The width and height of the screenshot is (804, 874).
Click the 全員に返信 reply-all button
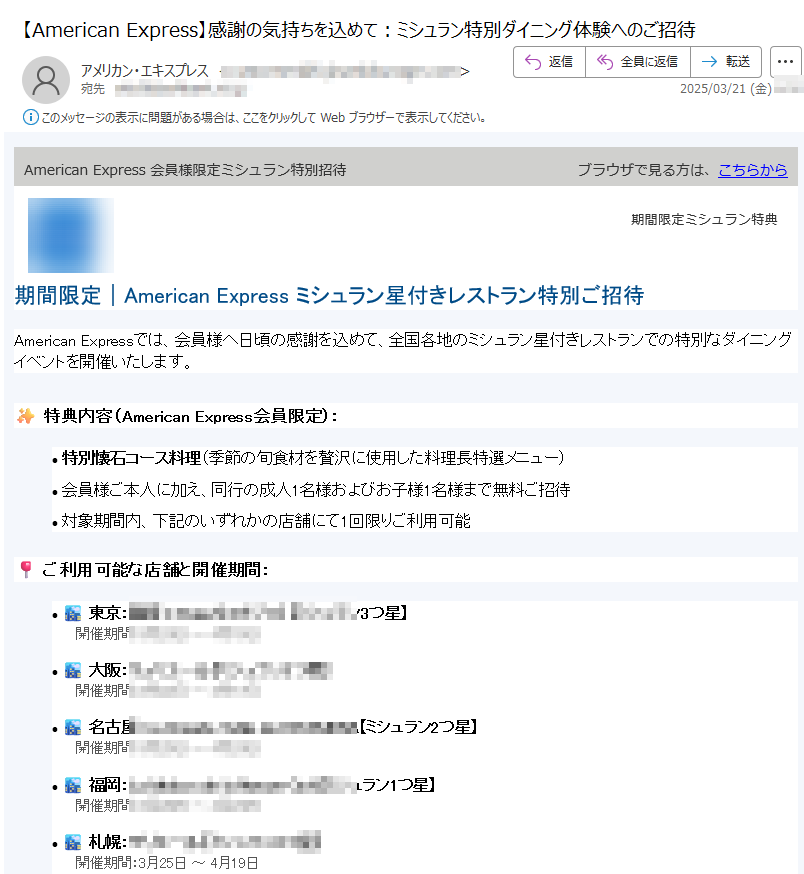638,62
